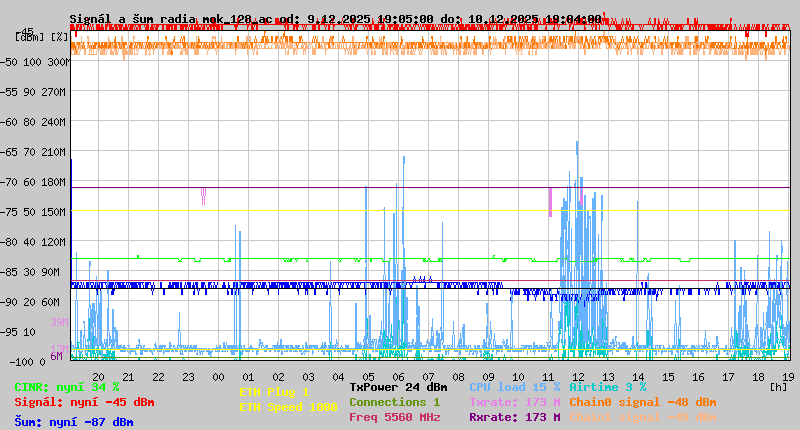This screenshot has height=430, width=800.
Task: Select the 'Signál: nyní -45 dBm' legend entry
Action: pos(84,402)
